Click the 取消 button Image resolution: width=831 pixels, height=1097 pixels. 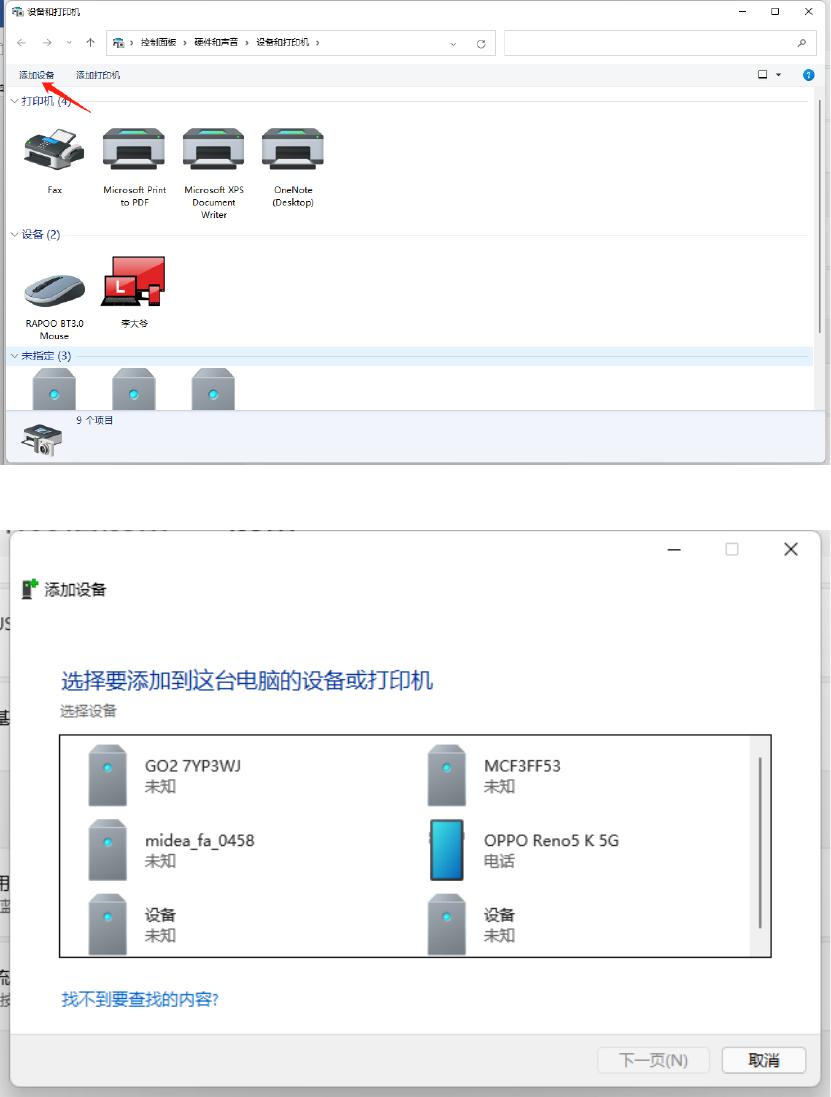[x=764, y=1060]
